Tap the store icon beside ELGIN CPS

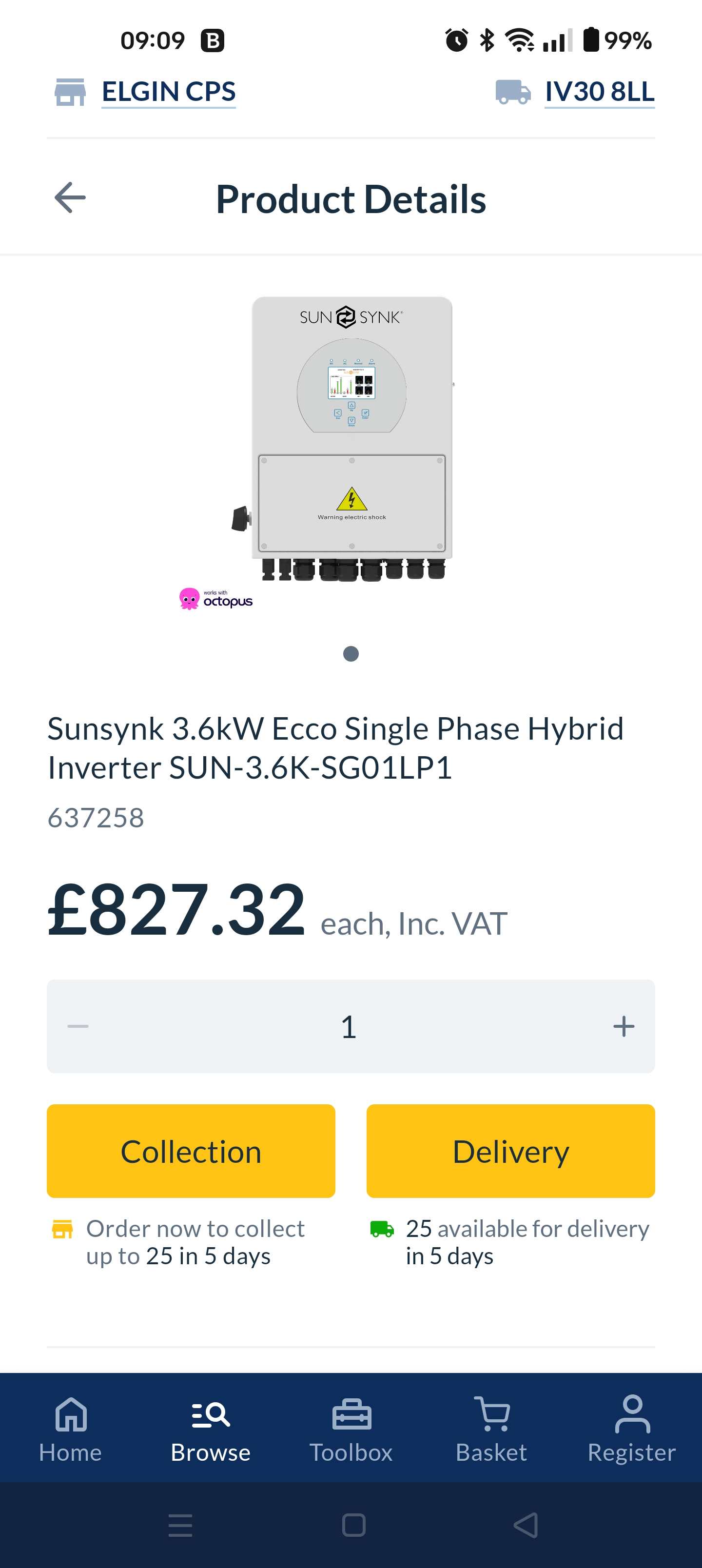(70, 92)
